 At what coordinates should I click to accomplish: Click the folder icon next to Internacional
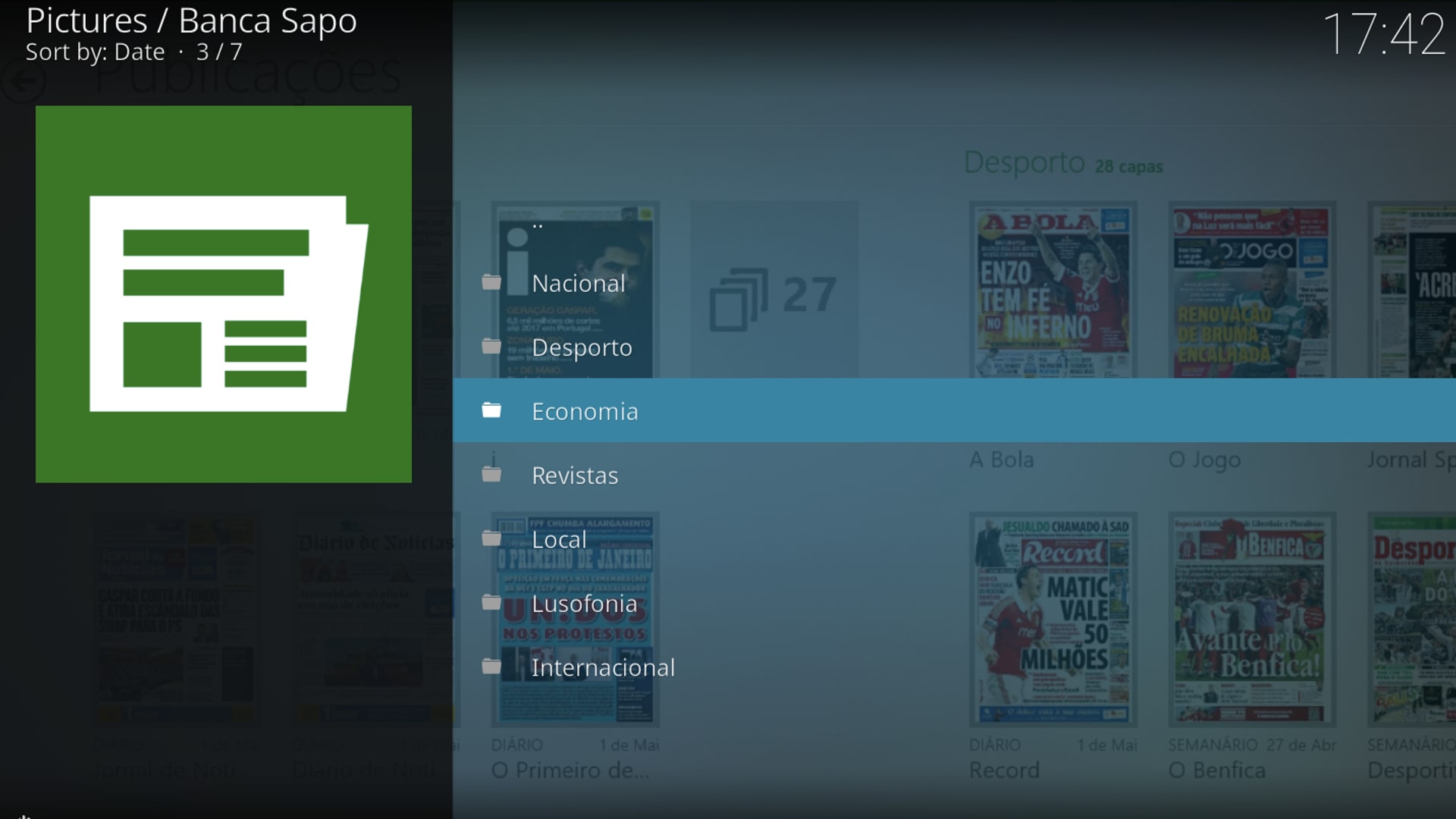(x=491, y=667)
